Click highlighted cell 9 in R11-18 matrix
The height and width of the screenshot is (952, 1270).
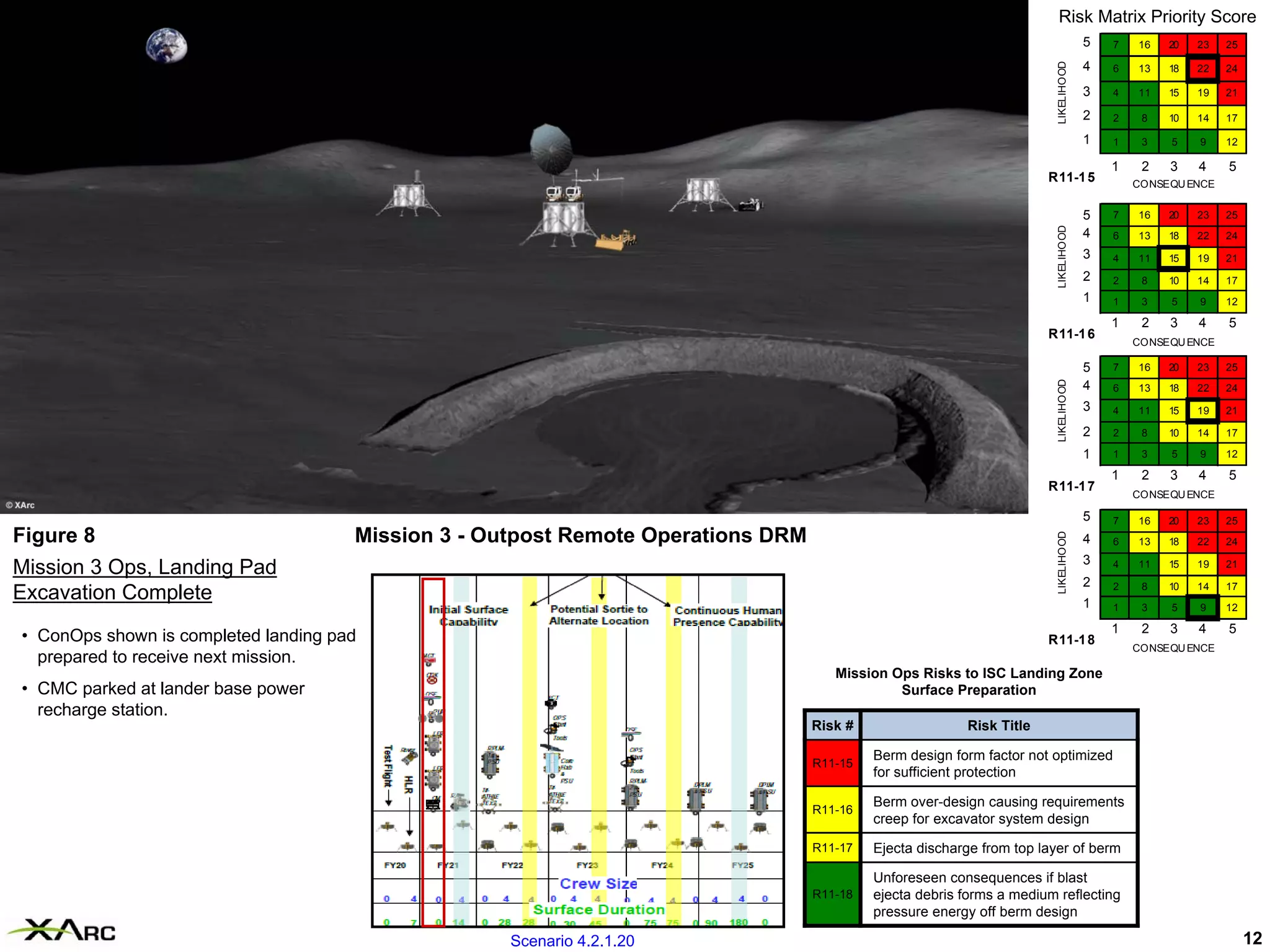(x=1202, y=607)
